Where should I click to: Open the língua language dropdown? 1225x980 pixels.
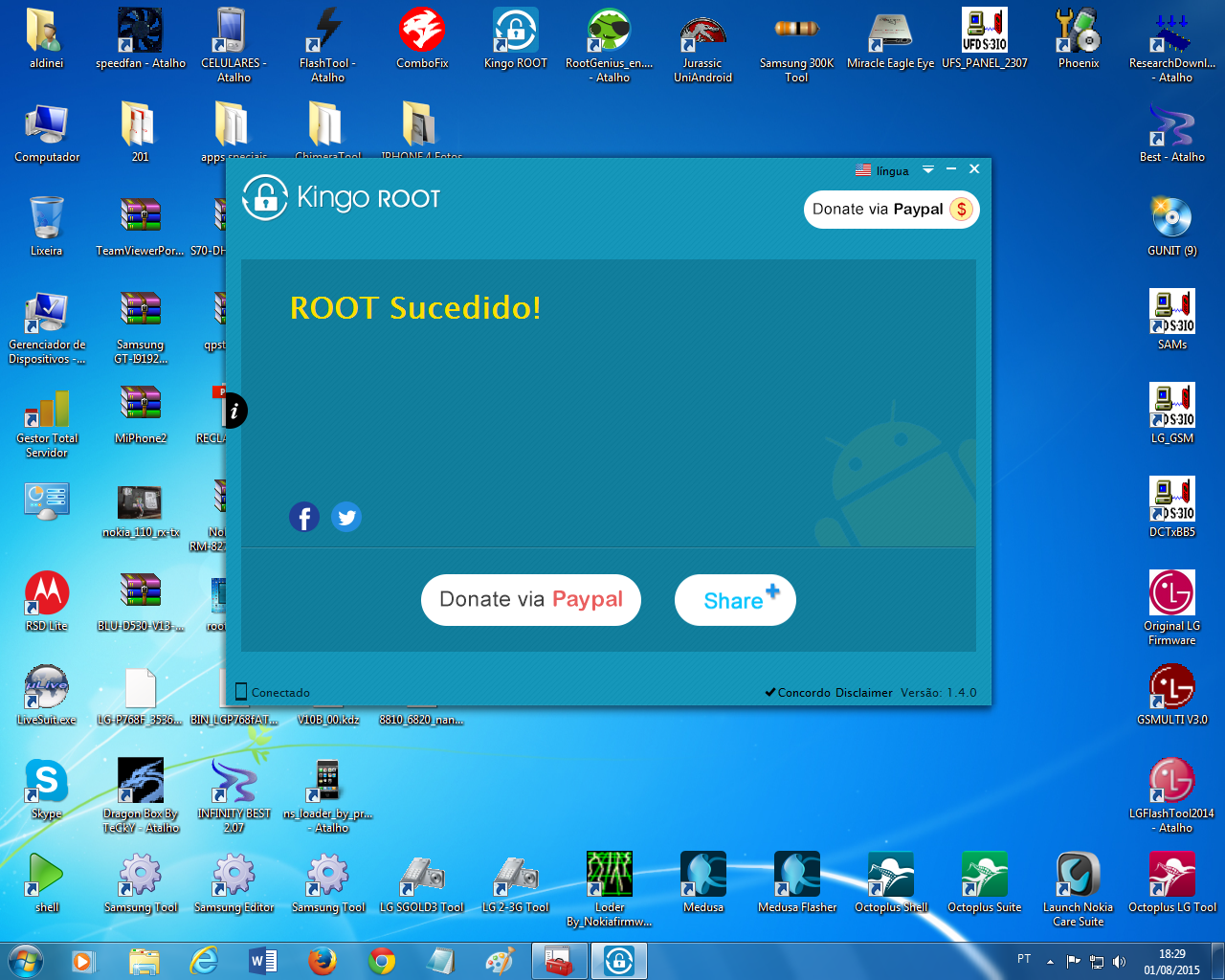pos(882,170)
